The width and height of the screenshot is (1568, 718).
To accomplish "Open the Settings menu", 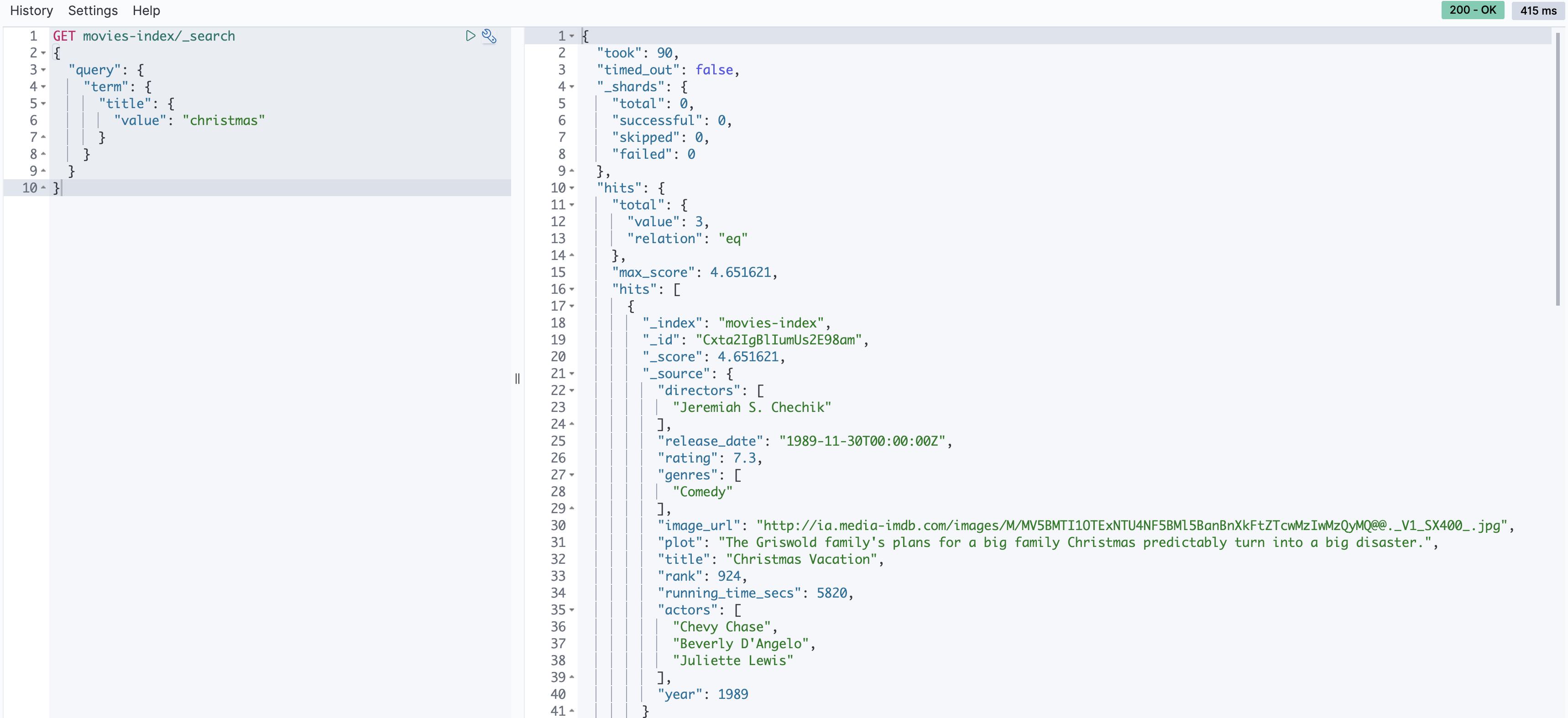I will pos(93,10).
